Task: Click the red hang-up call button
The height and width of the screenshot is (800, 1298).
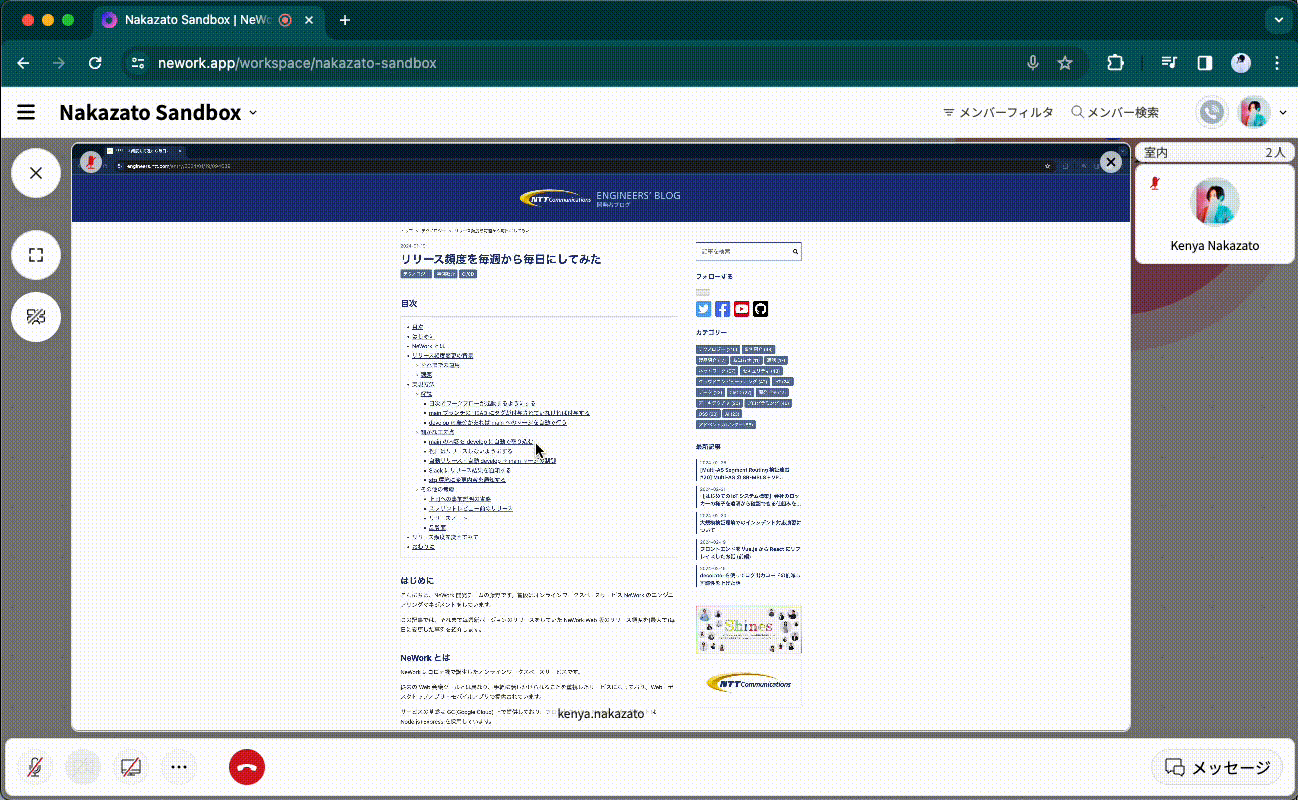Action: tap(247, 767)
